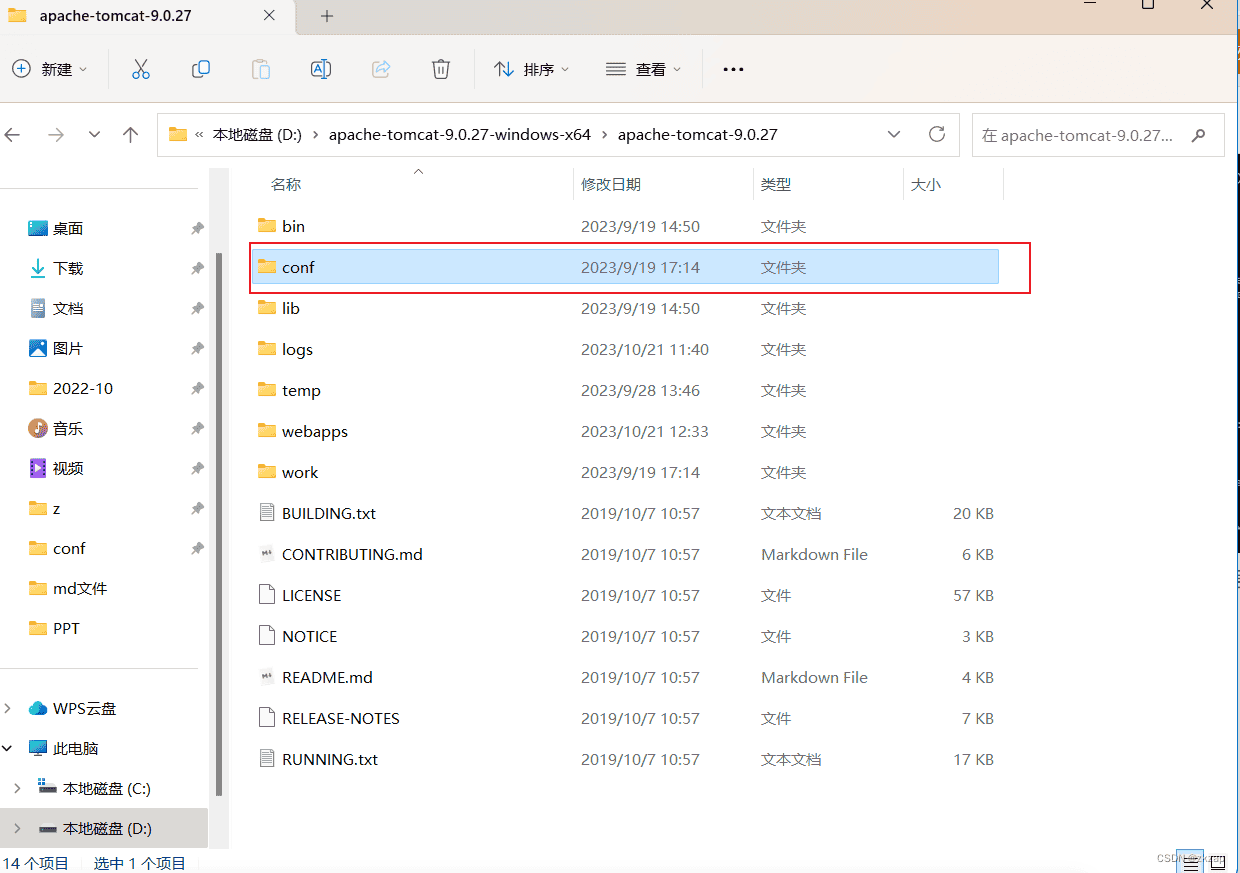Select the webapps folder row

click(625, 431)
